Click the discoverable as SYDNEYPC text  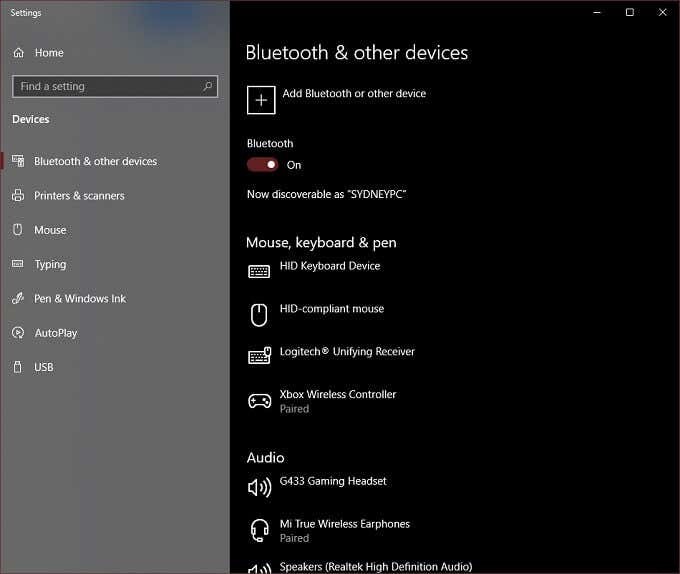click(327, 194)
